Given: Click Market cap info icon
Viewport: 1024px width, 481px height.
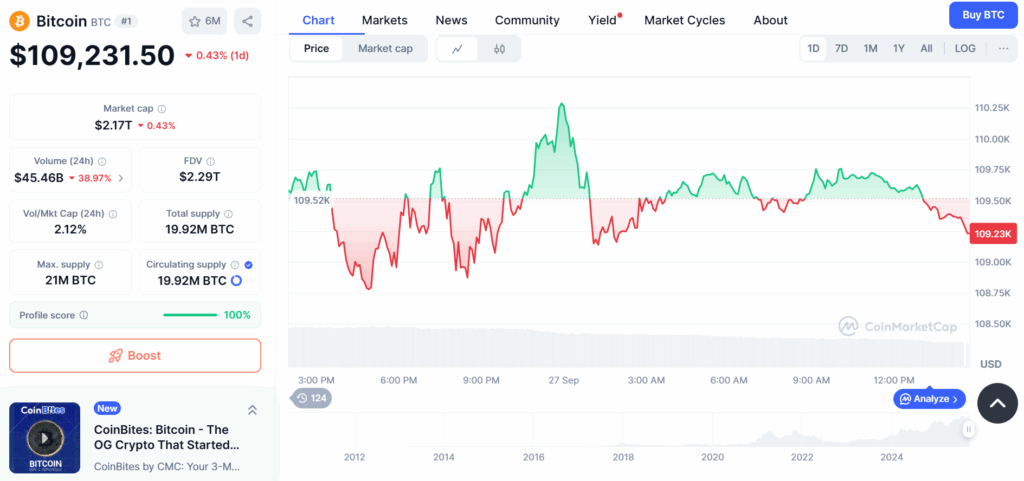Looking at the screenshot, I should point(162,108).
